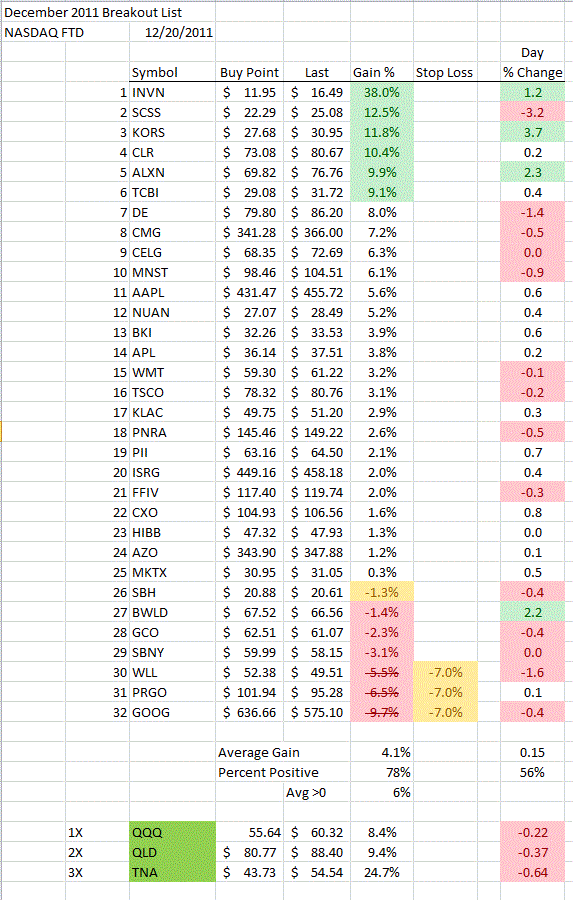The width and height of the screenshot is (573, 900).
Task: Select the 'Buy Point' header cell
Action: [x=249, y=72]
